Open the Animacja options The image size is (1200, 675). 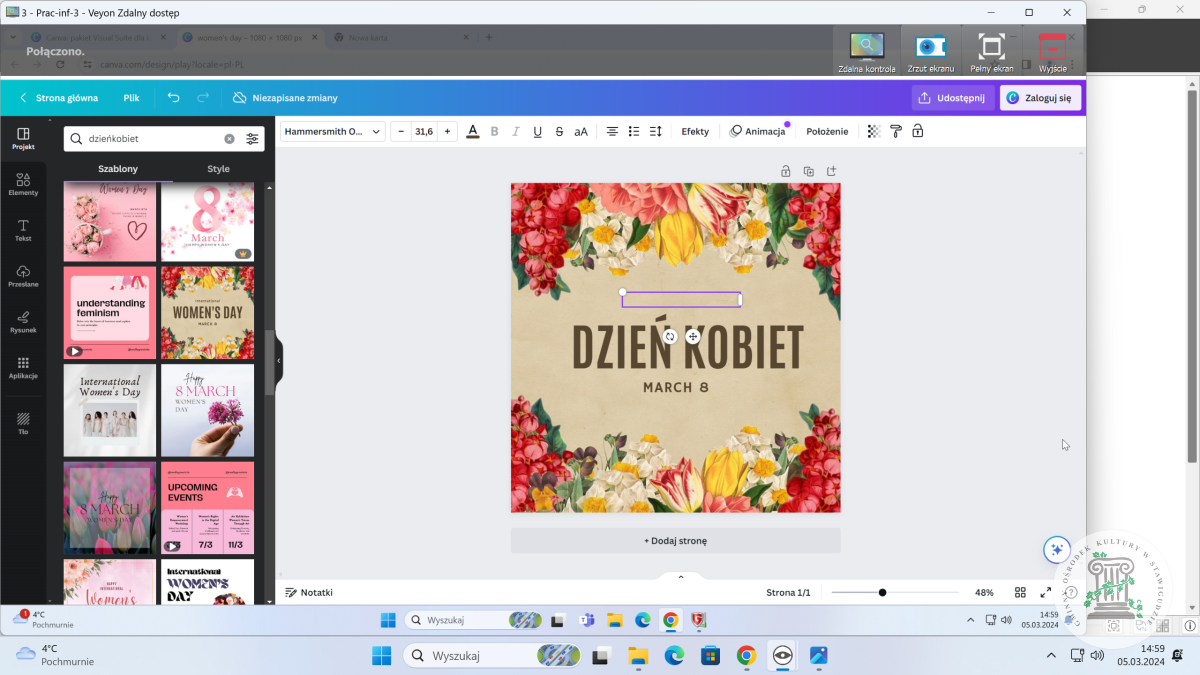pyautogui.click(x=758, y=131)
